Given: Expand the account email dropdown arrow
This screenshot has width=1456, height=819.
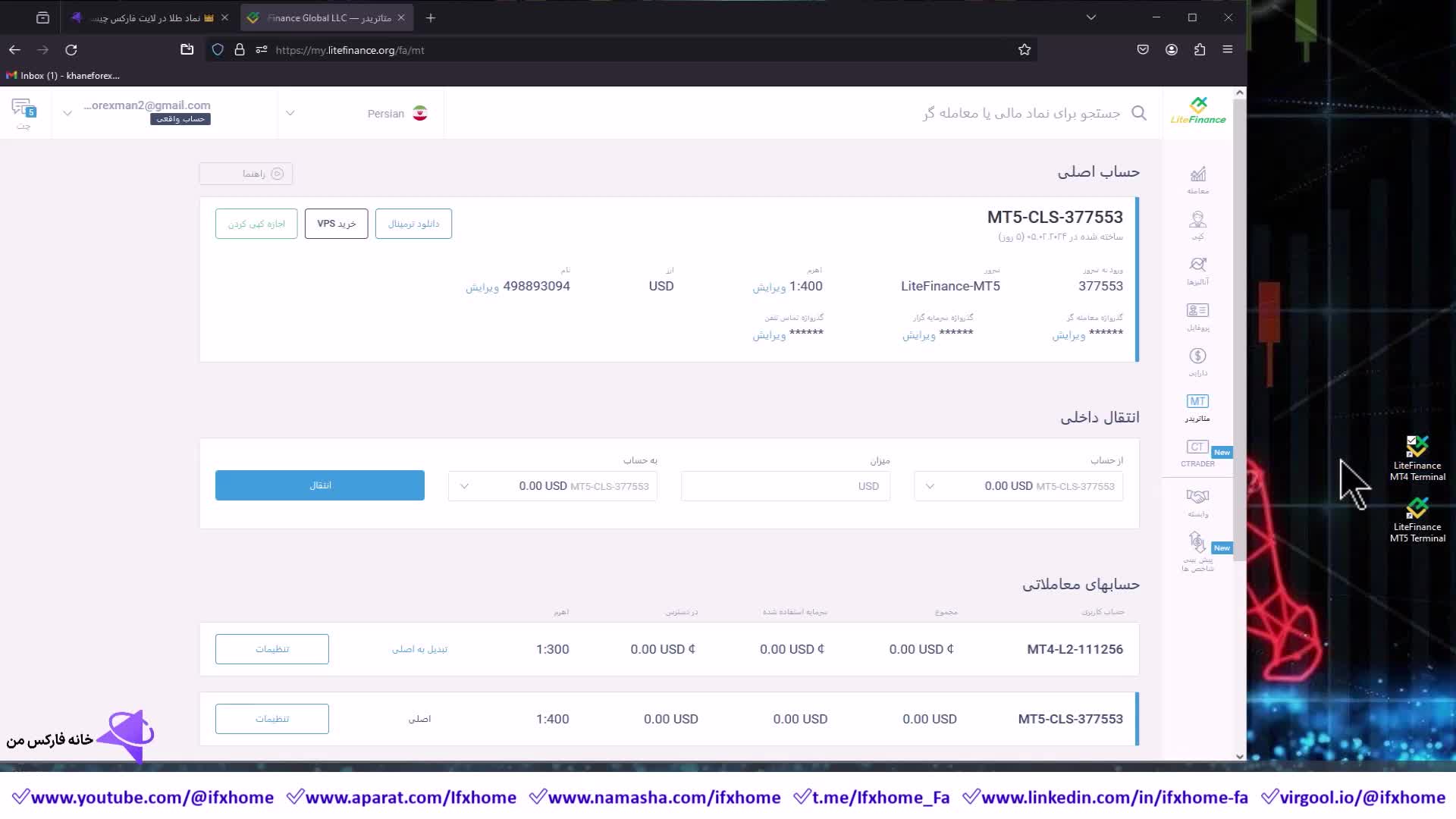Looking at the screenshot, I should pyautogui.click(x=67, y=114).
